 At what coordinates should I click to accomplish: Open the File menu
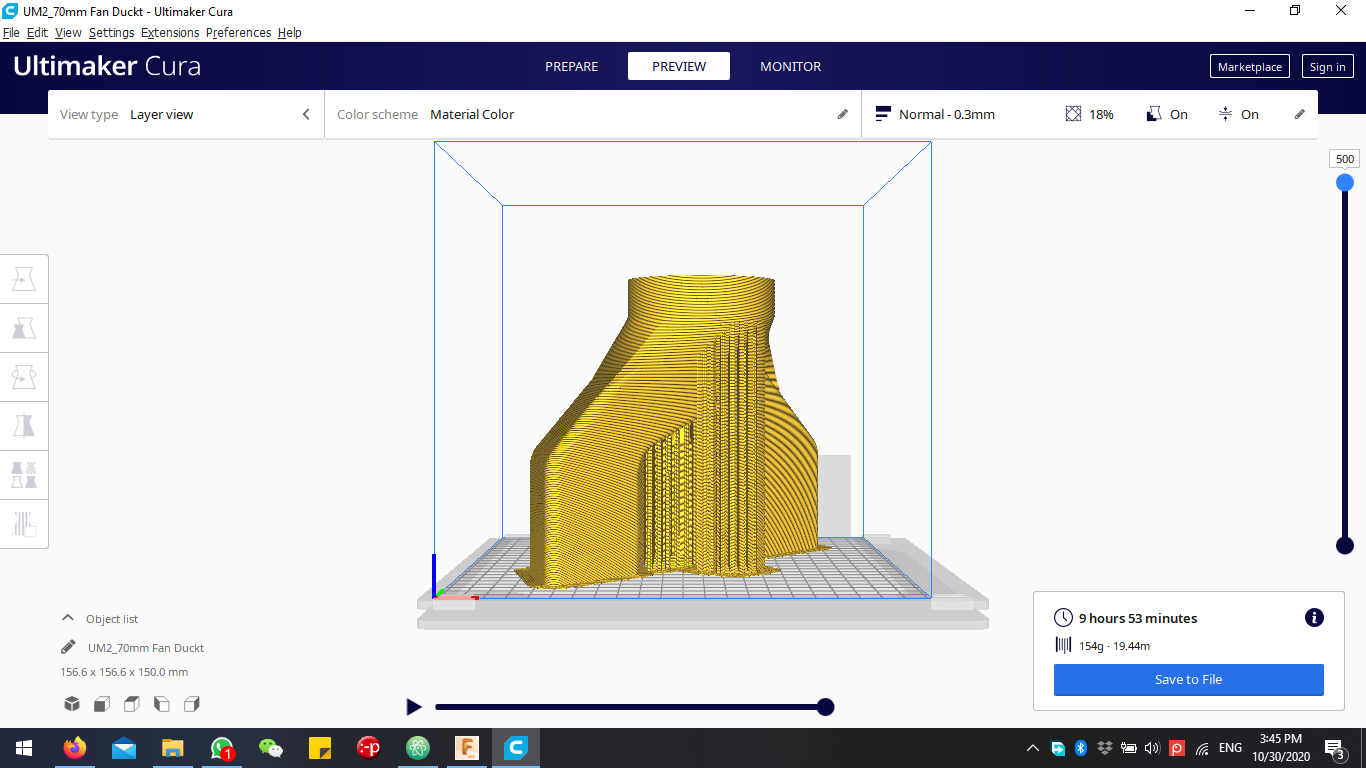coord(11,32)
